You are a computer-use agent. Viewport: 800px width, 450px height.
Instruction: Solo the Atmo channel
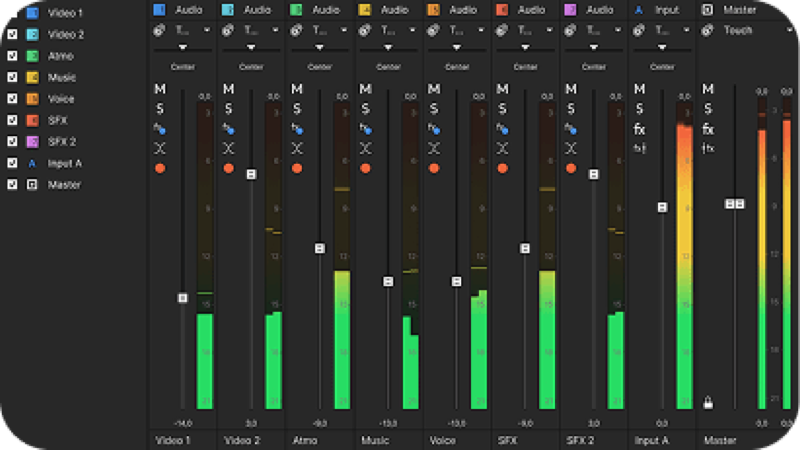coord(296,109)
